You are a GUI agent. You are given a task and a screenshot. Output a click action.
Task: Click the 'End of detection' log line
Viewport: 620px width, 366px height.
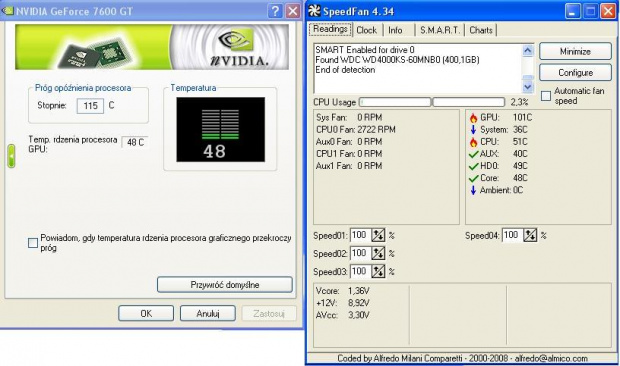(345, 70)
